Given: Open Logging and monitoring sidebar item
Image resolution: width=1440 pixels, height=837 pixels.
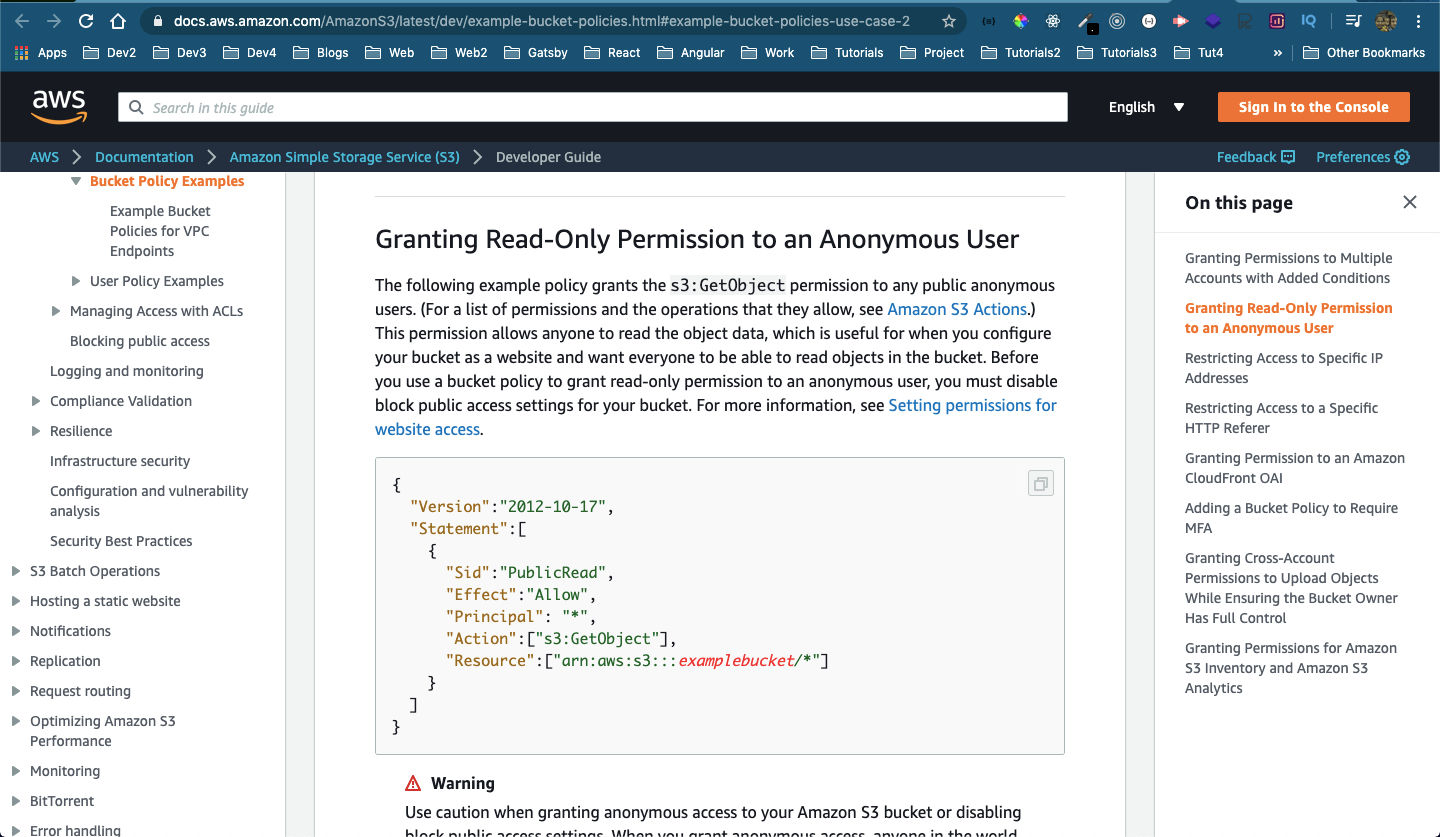Looking at the screenshot, I should click(127, 371).
